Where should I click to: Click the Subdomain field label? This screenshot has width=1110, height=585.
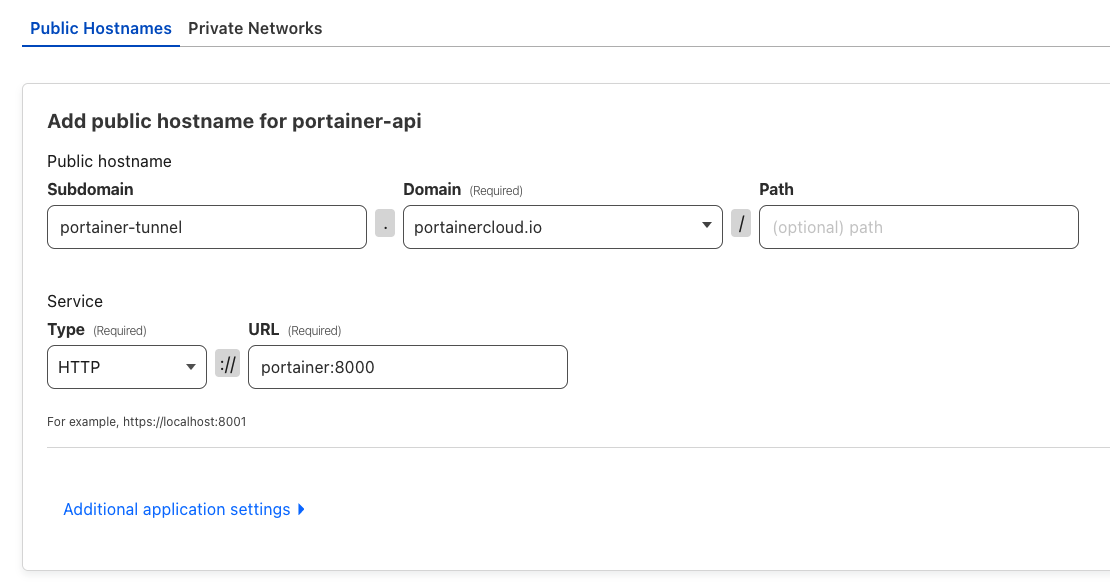point(91,189)
